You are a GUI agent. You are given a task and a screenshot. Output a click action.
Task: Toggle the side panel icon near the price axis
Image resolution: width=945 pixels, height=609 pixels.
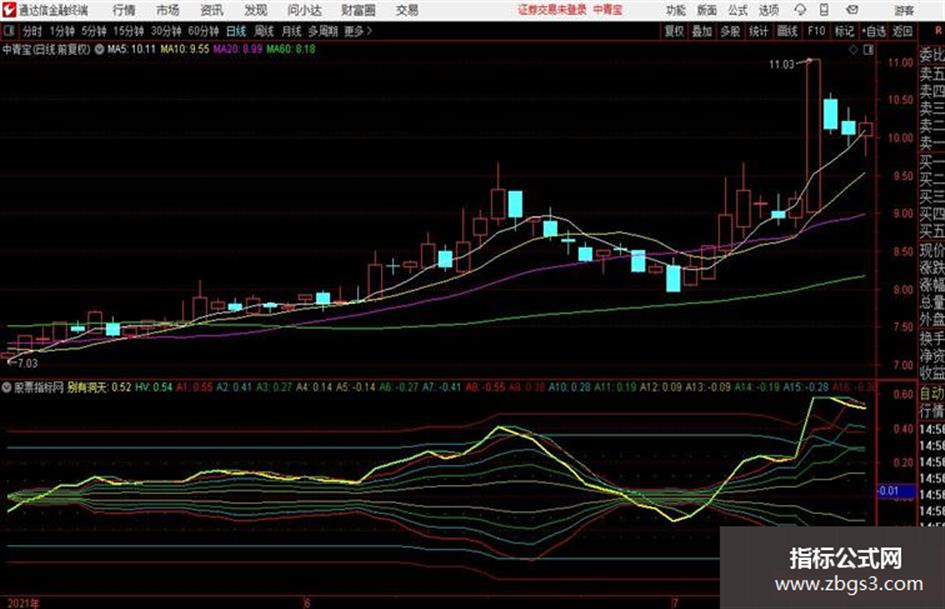(x=868, y=50)
